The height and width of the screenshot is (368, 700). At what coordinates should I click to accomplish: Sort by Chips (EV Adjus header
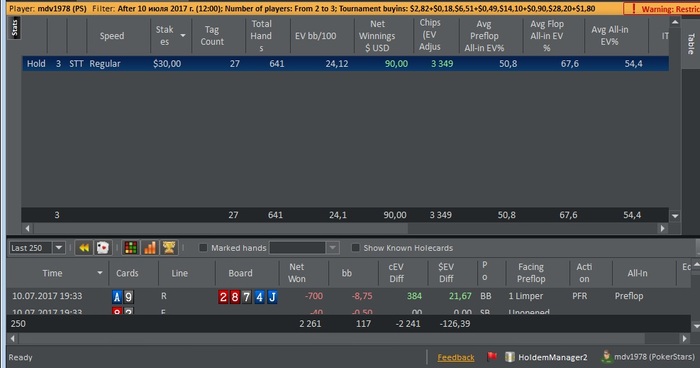pos(429,35)
